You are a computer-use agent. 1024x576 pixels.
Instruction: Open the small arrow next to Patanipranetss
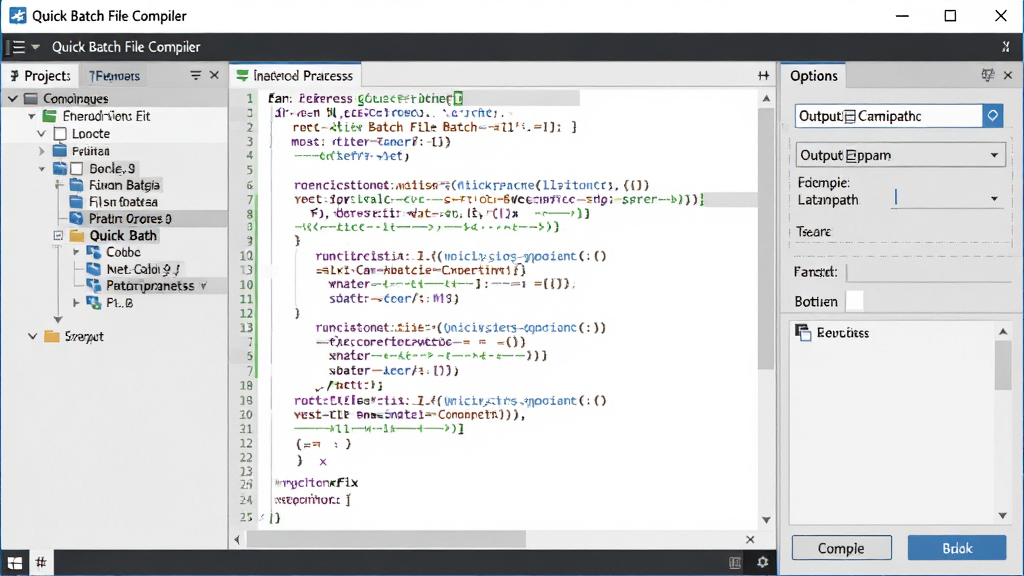point(204,286)
